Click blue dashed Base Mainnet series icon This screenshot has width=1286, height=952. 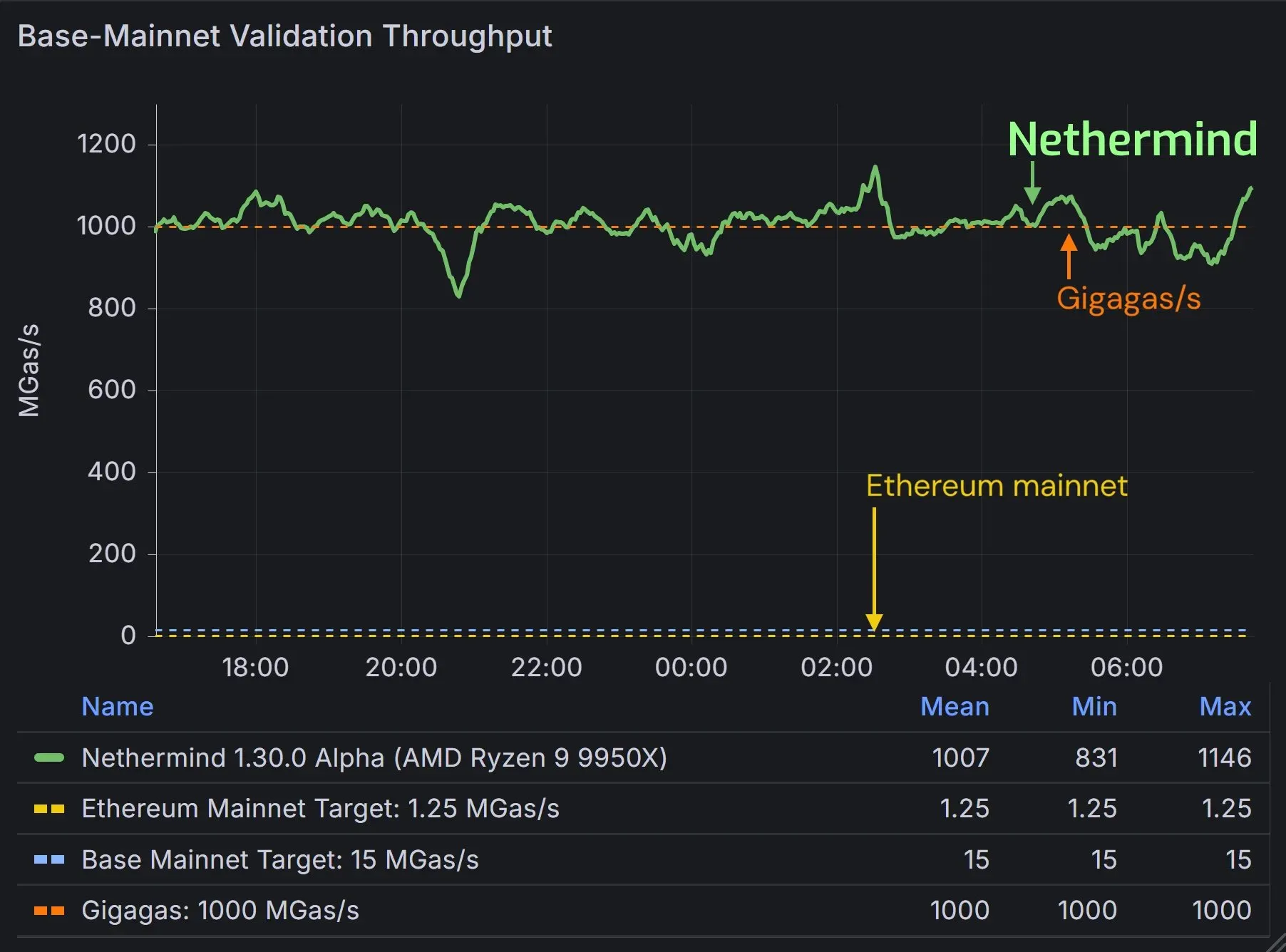tap(49, 860)
